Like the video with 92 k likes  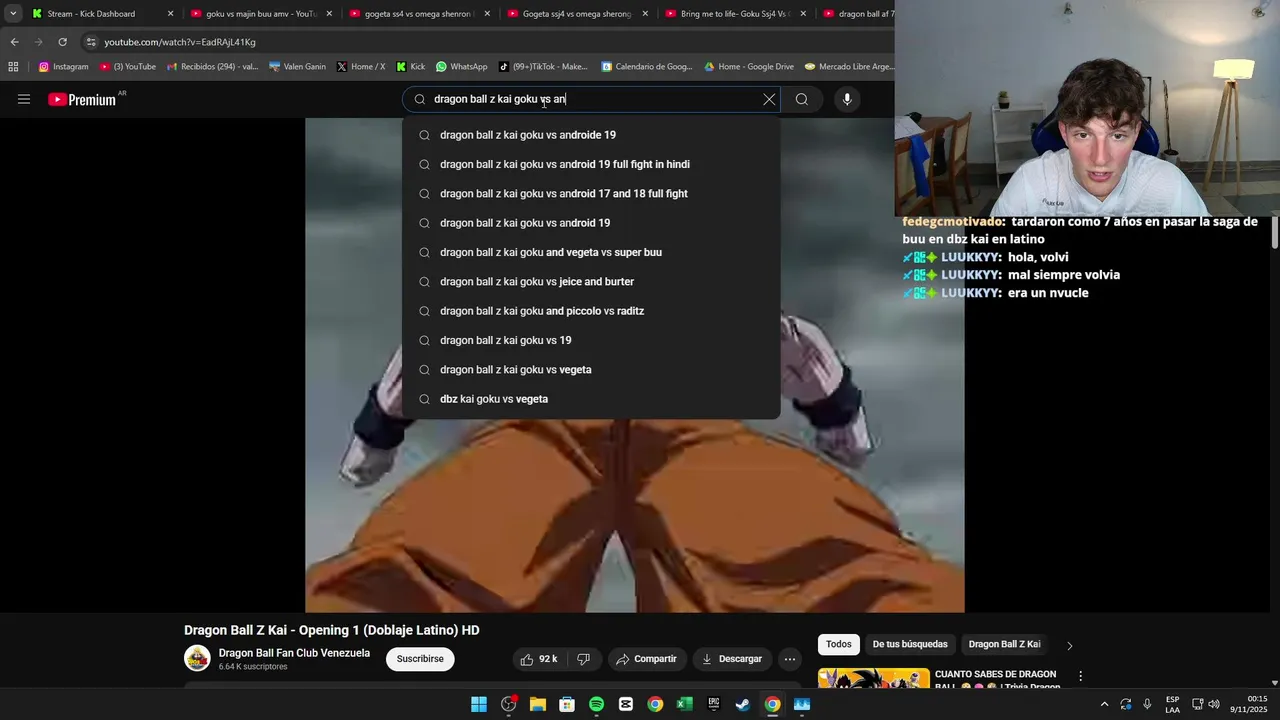tap(538, 659)
